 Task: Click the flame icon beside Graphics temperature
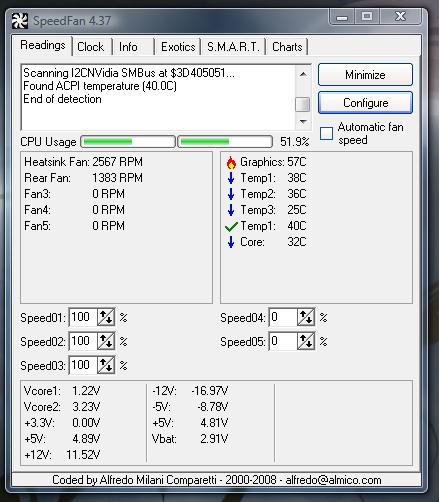(231, 162)
